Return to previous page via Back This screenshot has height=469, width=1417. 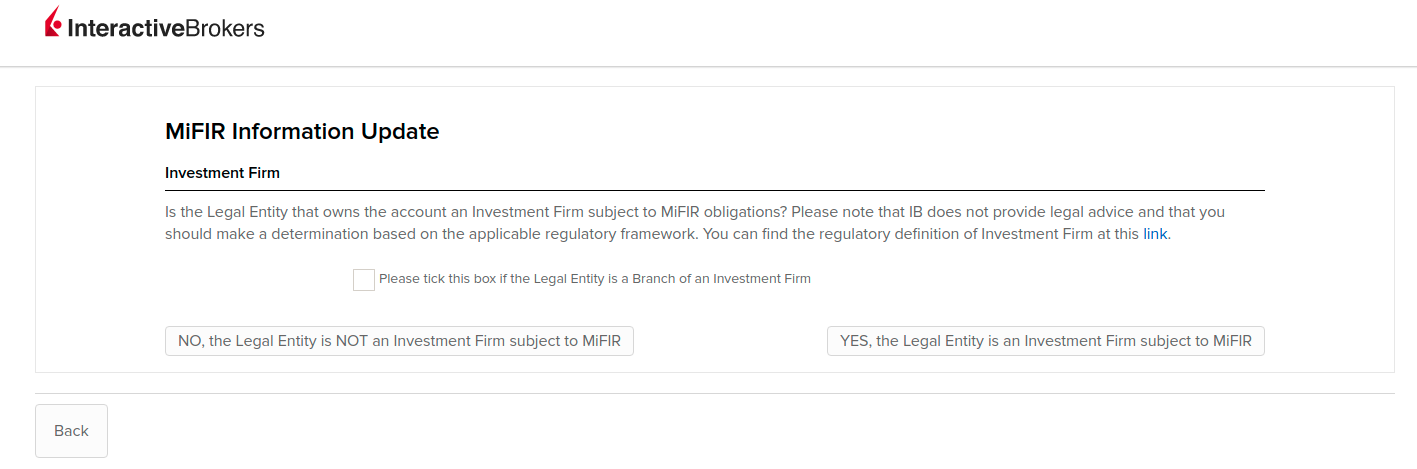71,431
